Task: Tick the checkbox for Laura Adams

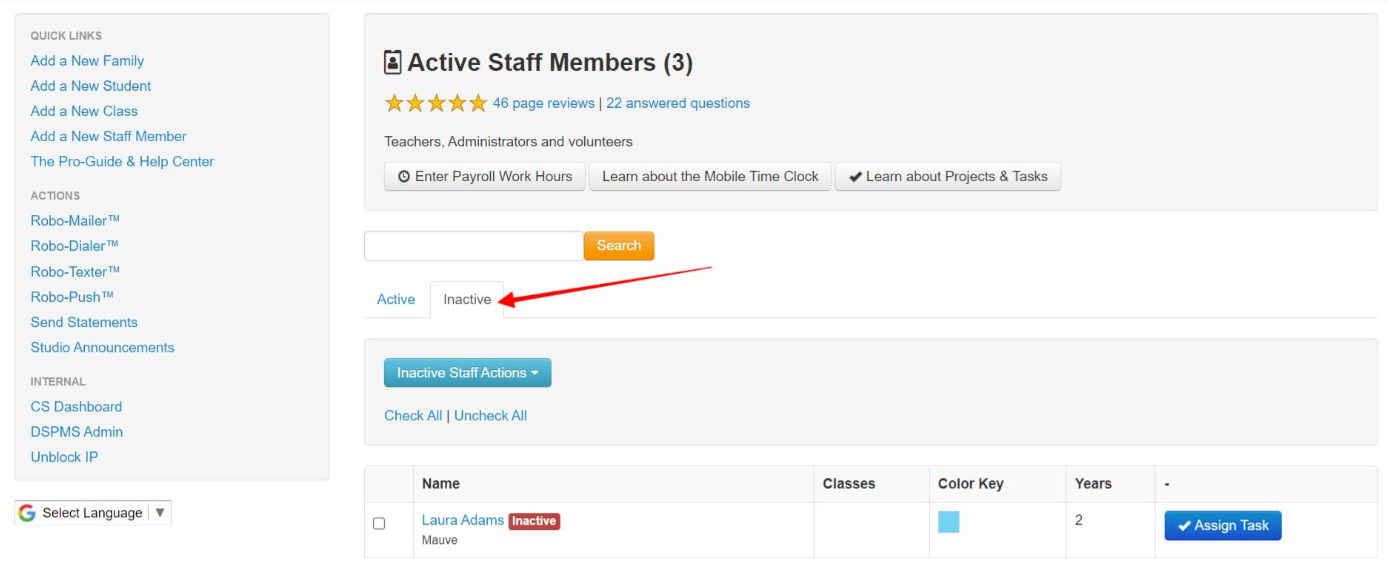Action: tap(379, 523)
